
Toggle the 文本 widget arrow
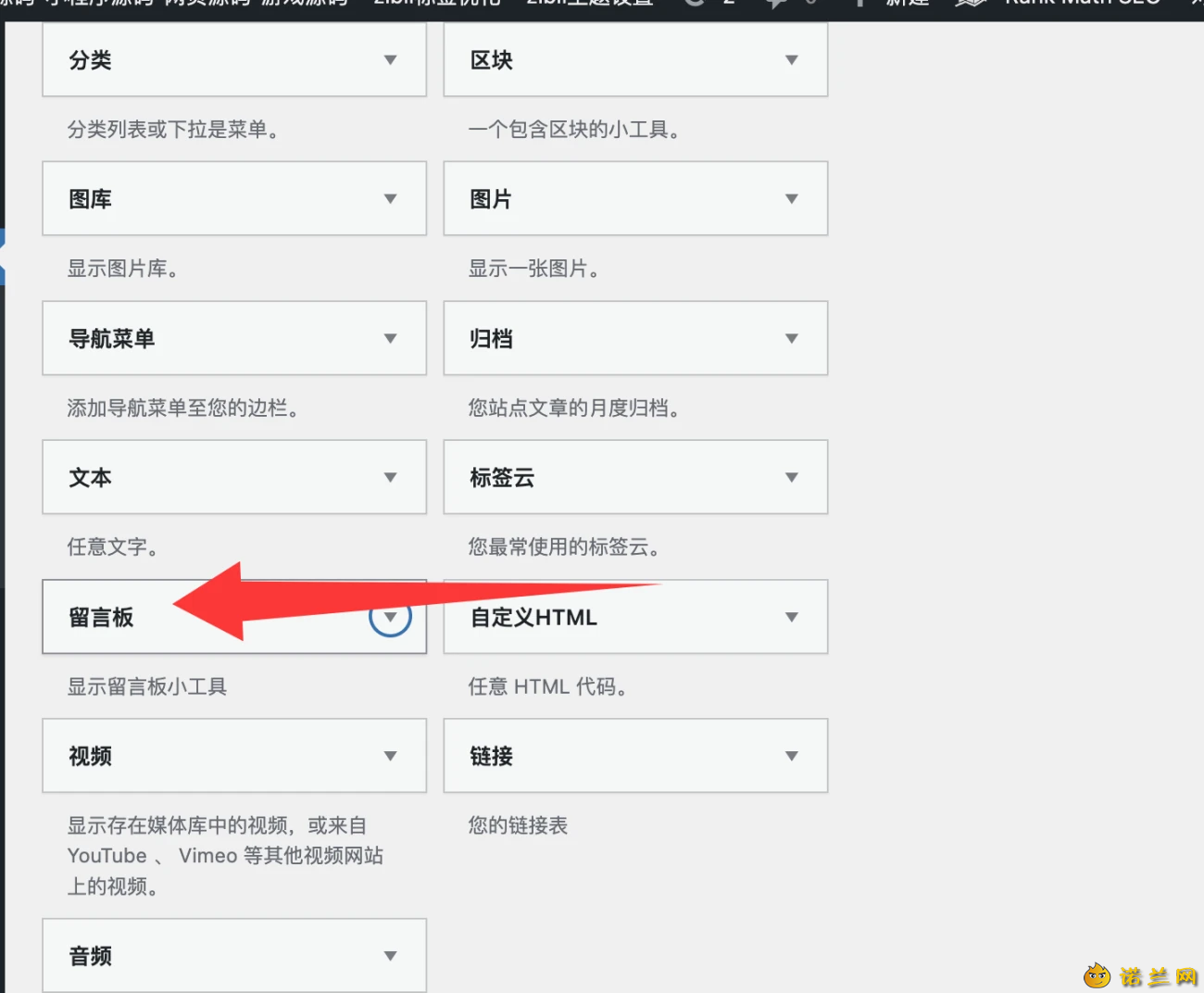pyautogui.click(x=391, y=478)
